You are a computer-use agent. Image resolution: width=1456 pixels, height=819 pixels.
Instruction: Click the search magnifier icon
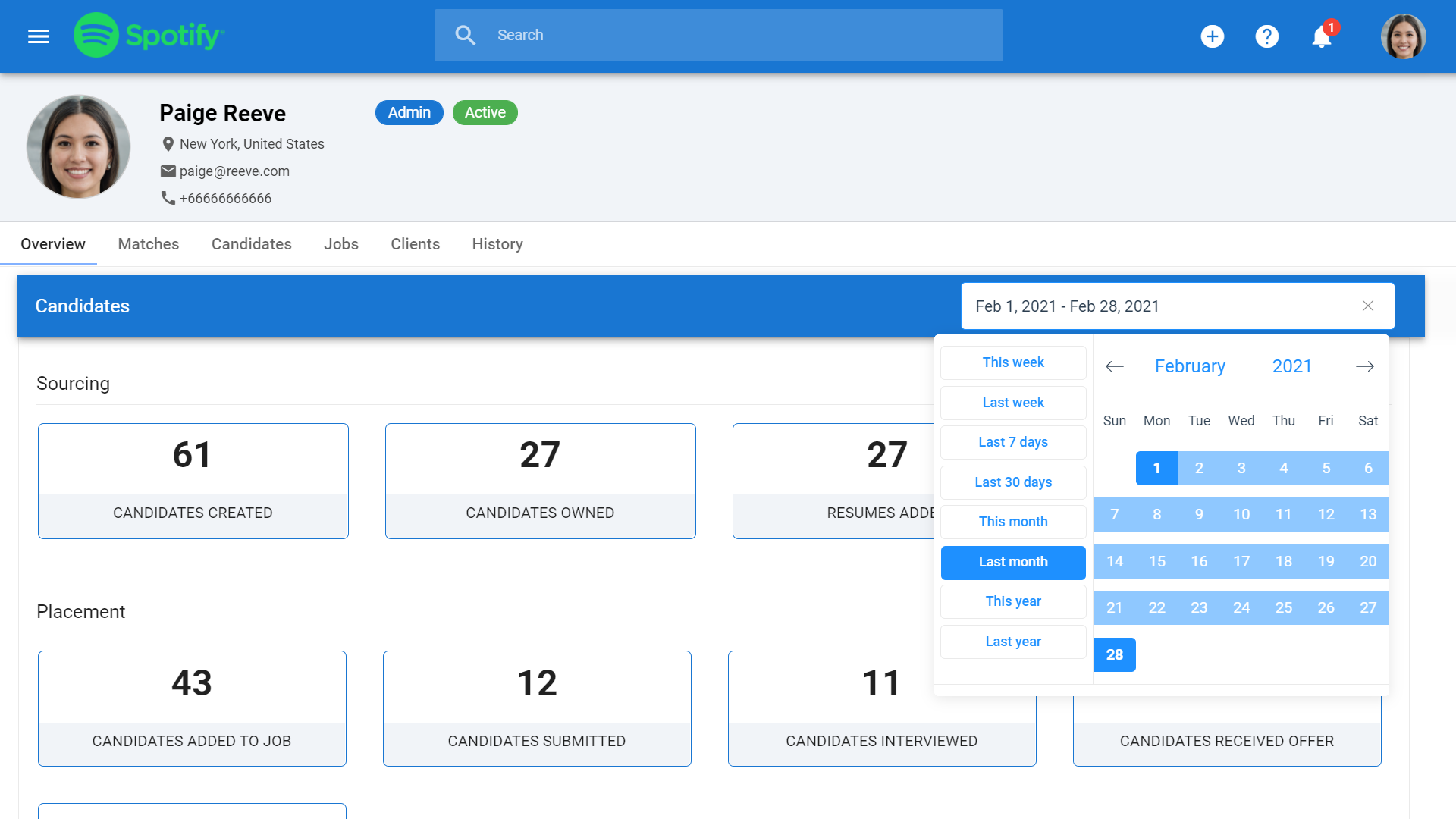[465, 36]
